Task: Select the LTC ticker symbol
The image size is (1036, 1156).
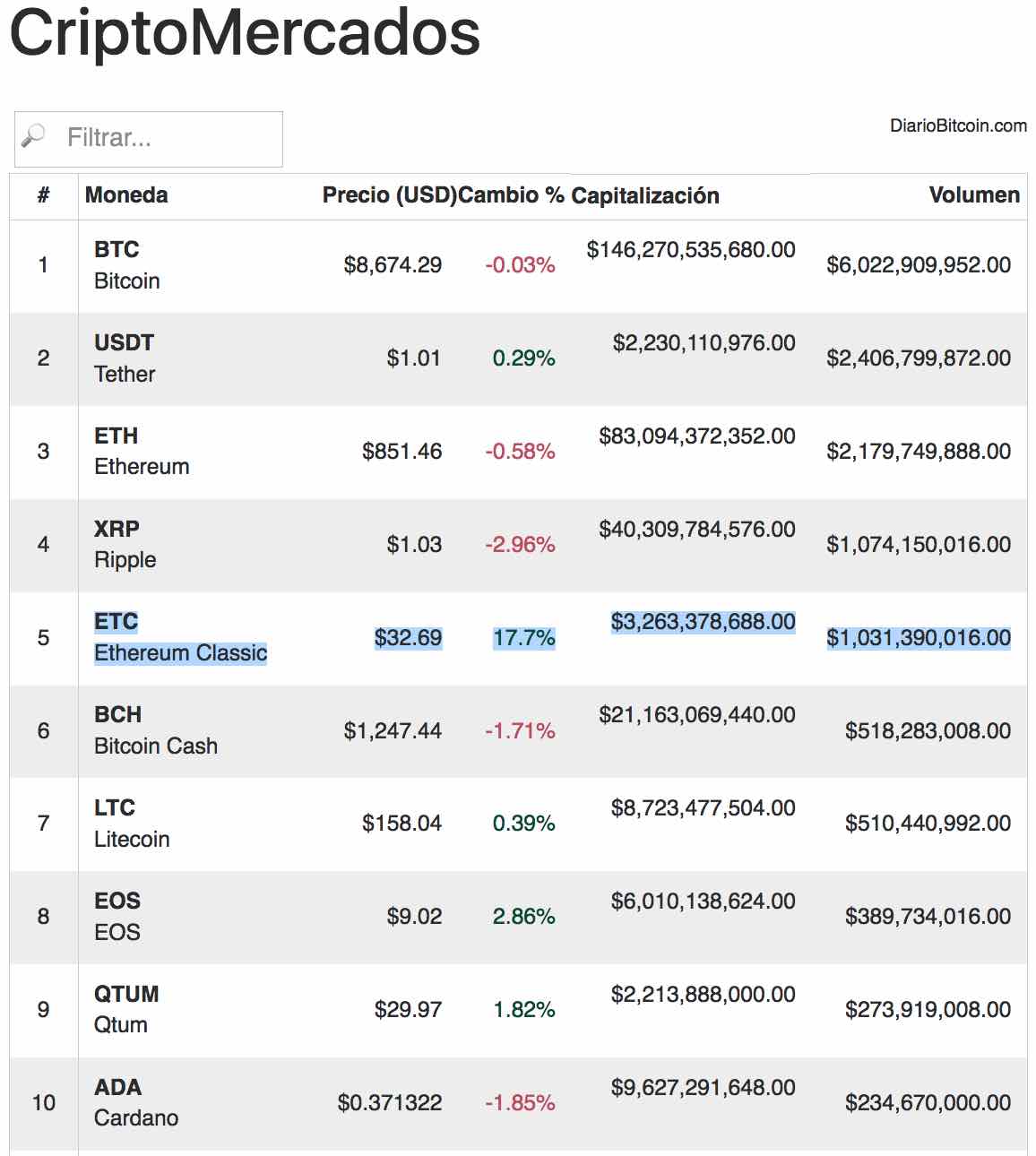Action: coord(115,808)
